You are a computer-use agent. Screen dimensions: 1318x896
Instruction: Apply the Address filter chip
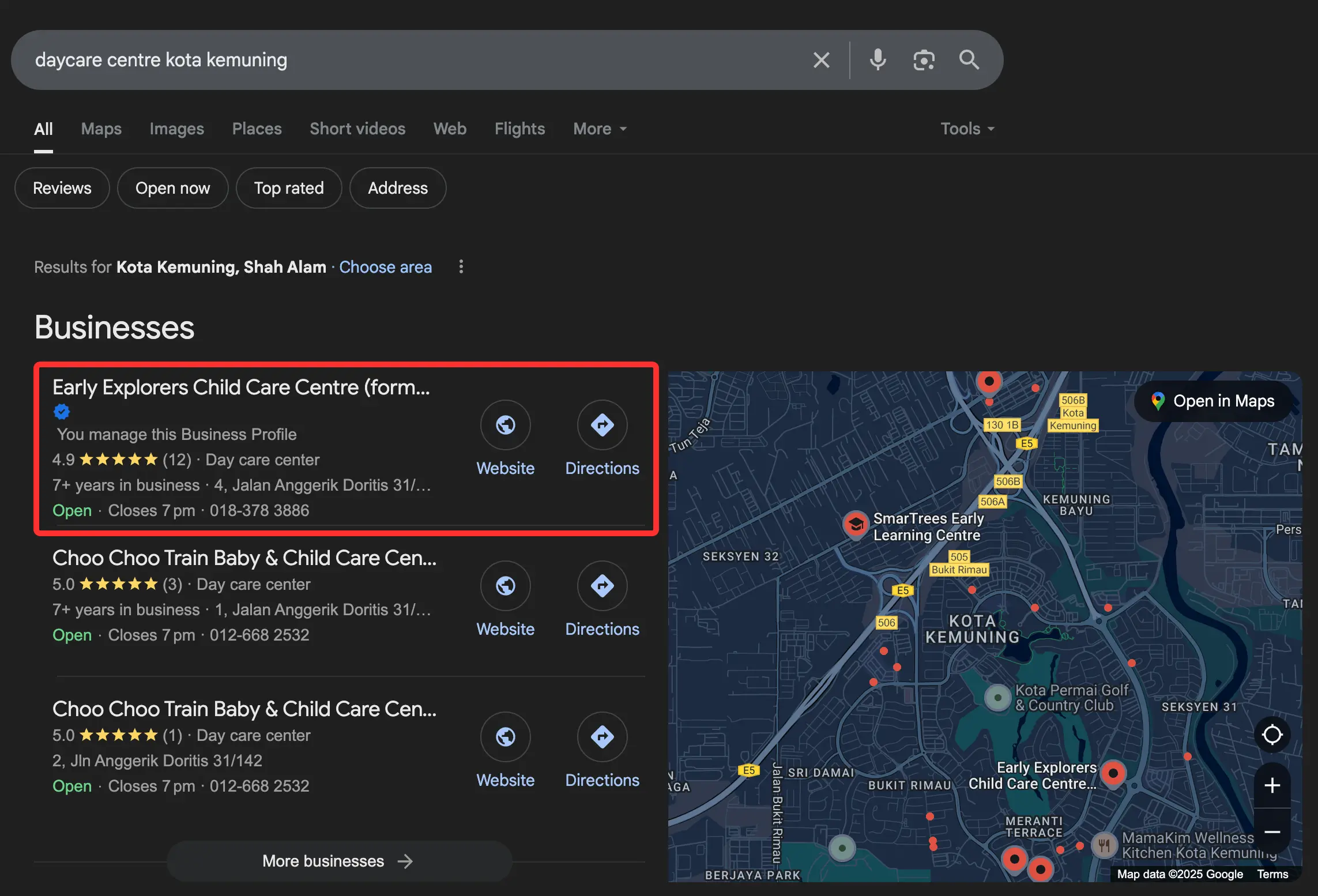[x=398, y=188]
